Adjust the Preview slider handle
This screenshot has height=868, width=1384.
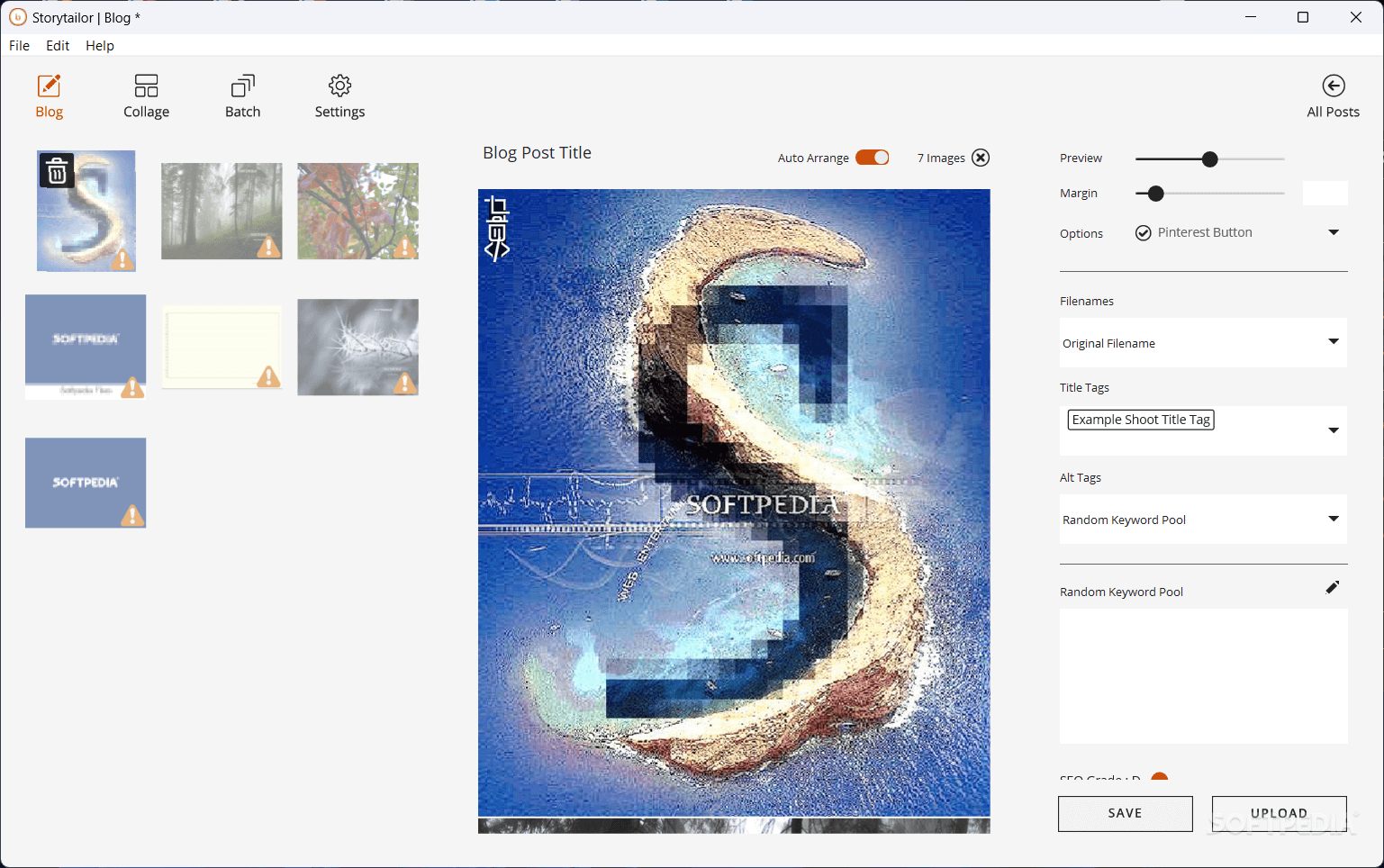click(x=1209, y=159)
